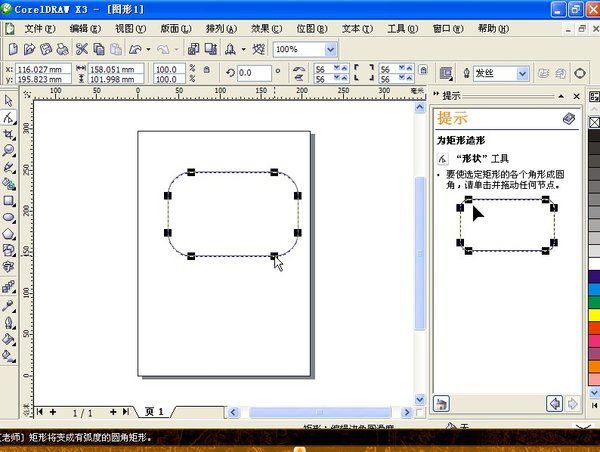Go to first page navigation button
This screenshot has height=452, width=600.
[39, 412]
